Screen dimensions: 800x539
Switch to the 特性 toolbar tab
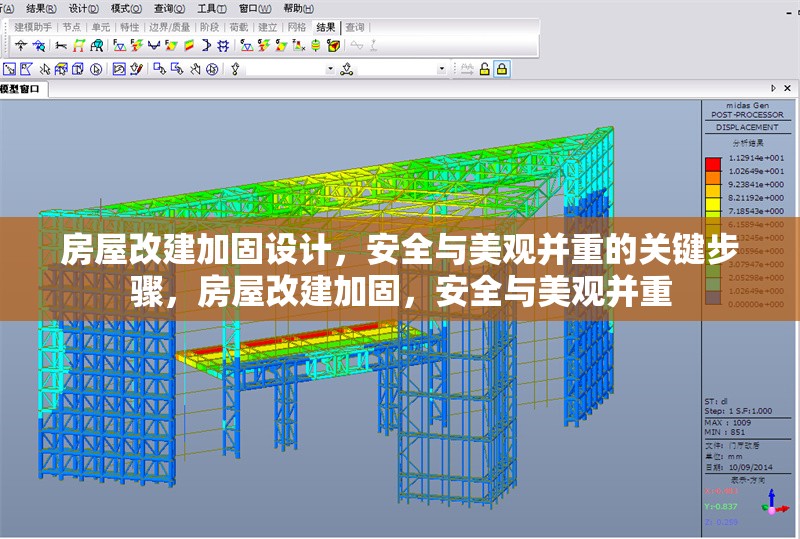coord(130,27)
